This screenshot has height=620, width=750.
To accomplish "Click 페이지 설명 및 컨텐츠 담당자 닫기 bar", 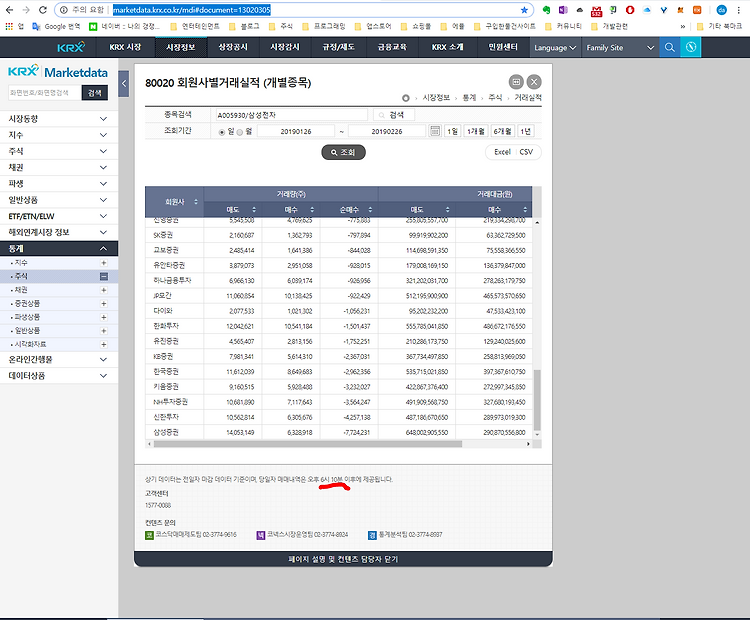I will (x=343, y=559).
